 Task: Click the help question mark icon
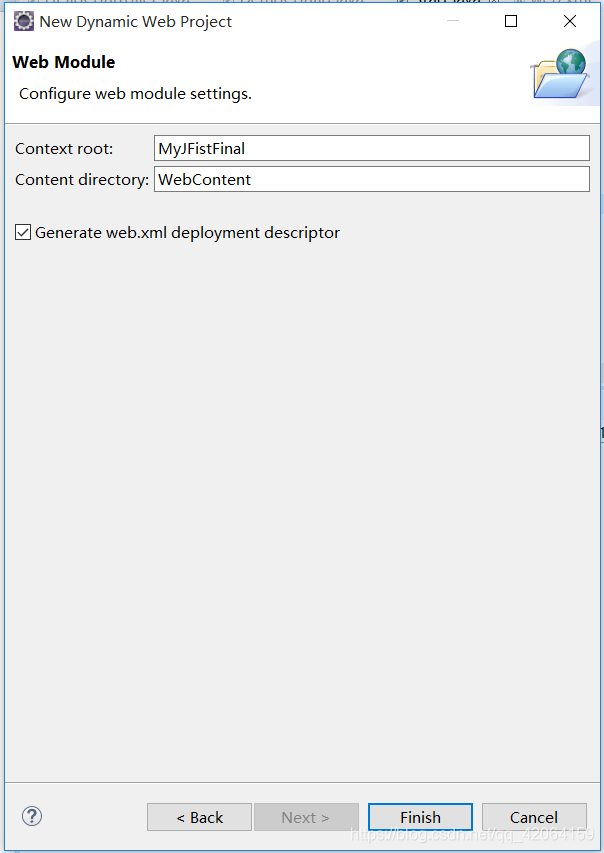32,816
